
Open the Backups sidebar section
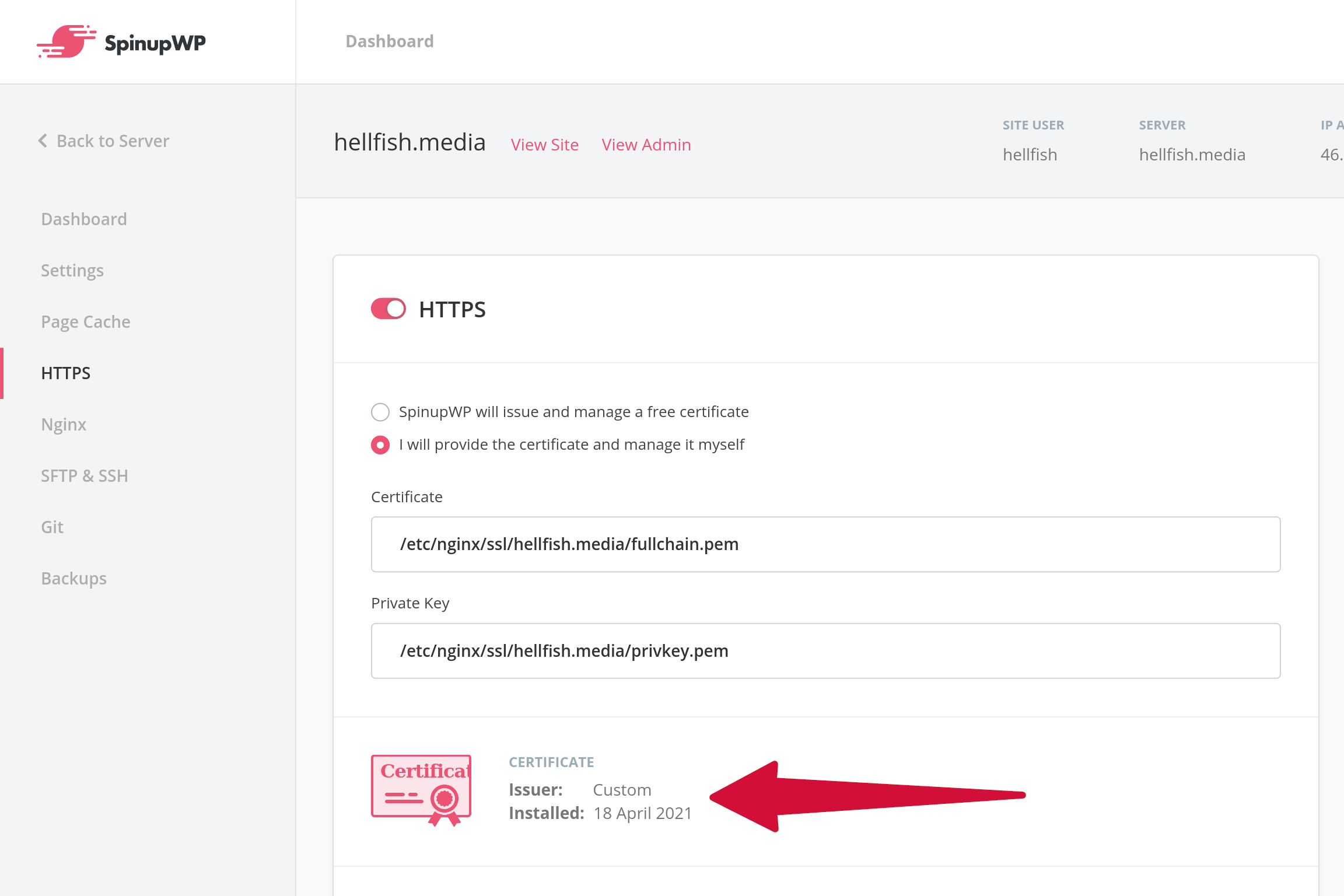(74, 578)
